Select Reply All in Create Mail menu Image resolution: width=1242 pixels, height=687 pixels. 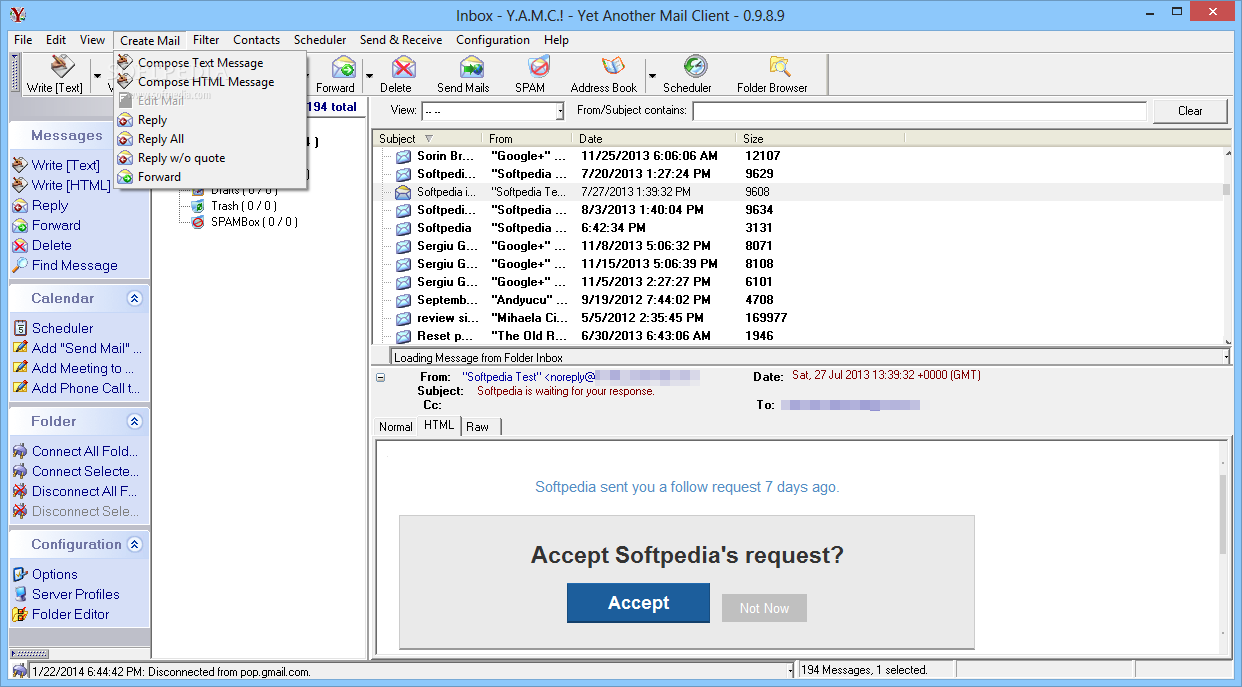pos(161,139)
